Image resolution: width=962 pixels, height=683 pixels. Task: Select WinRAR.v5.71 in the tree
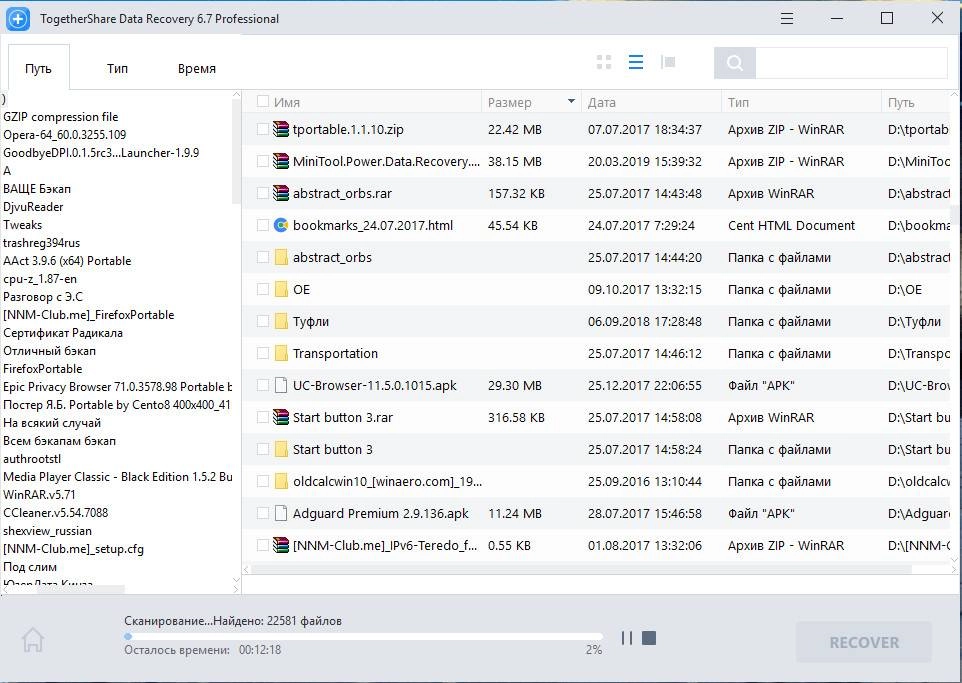point(39,495)
